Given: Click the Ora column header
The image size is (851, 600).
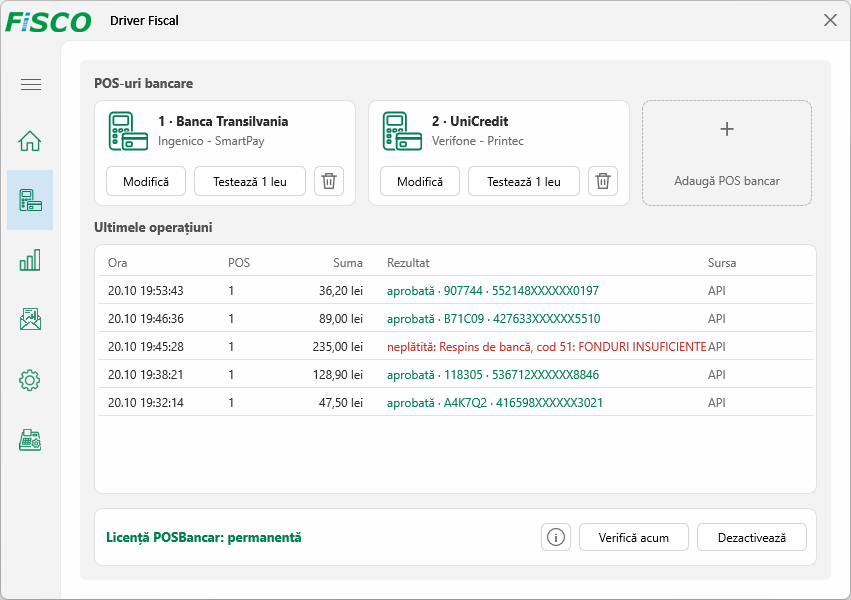Looking at the screenshot, I should 117,263.
